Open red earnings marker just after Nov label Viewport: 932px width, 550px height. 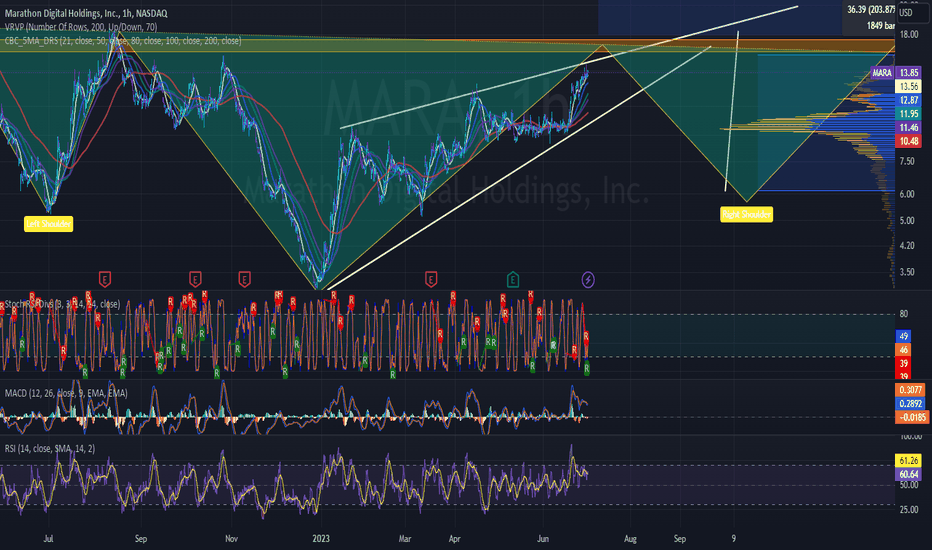click(x=244, y=278)
